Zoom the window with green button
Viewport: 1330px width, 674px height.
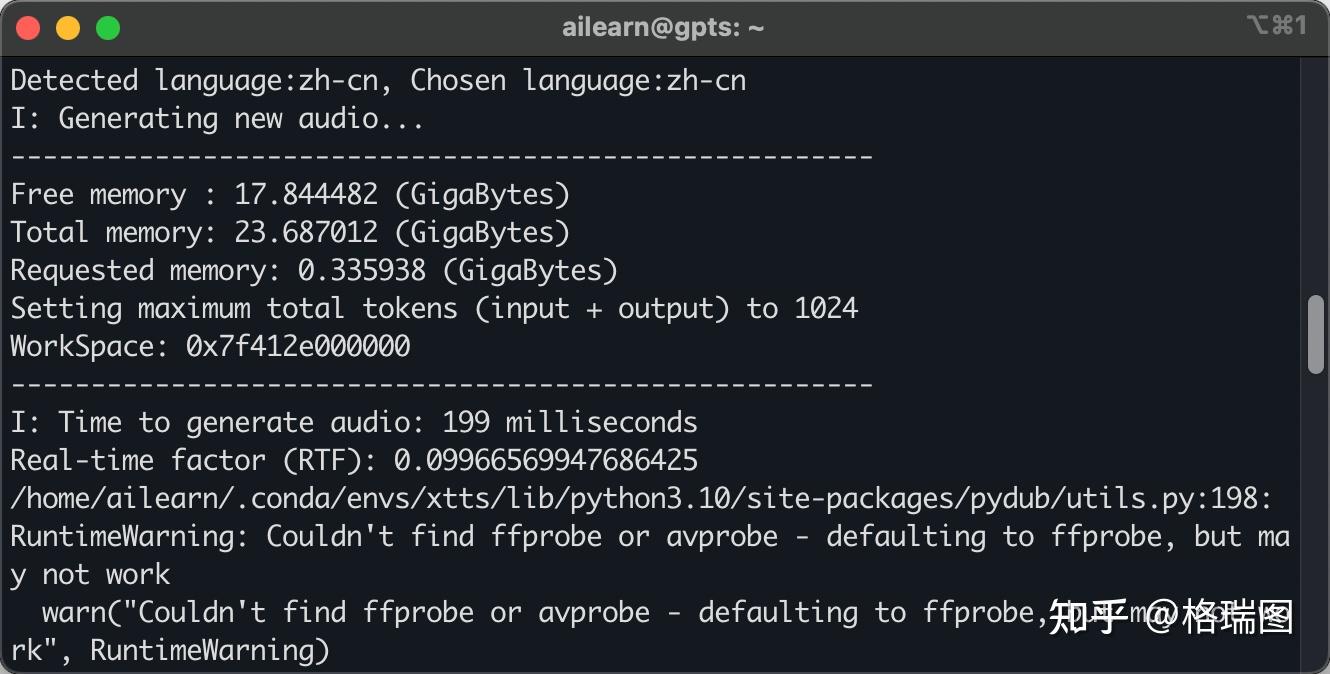[x=108, y=28]
